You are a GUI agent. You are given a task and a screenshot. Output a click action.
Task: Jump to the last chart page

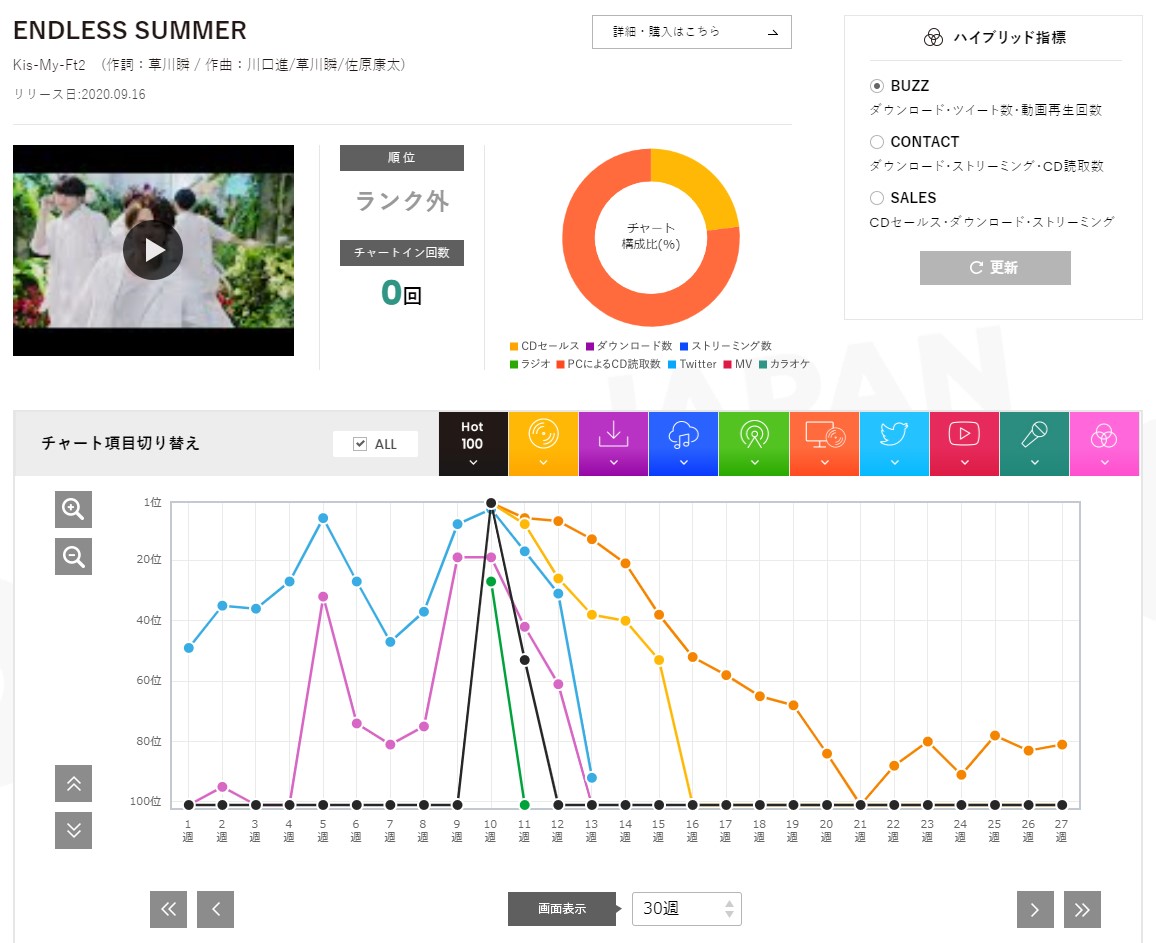tap(1082, 909)
